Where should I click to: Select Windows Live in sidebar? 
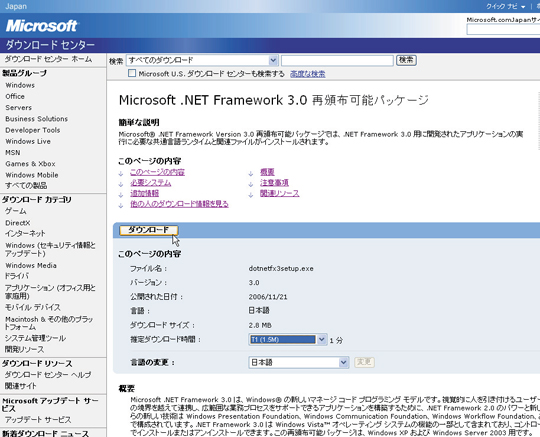coord(28,142)
